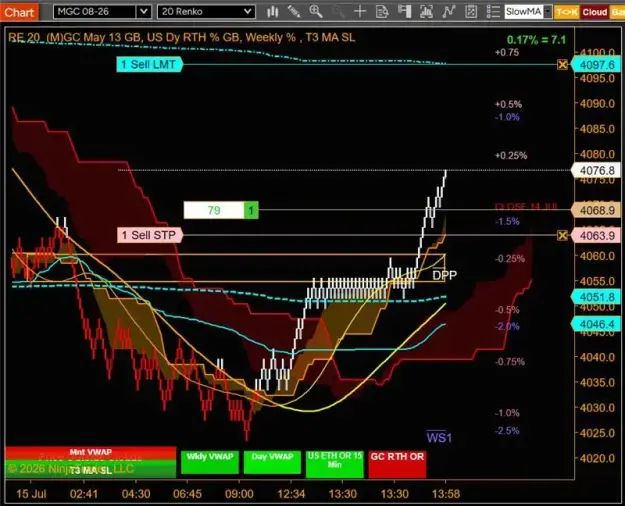The height and width of the screenshot is (506, 625).
Task: Click the 4063.9 stop price label
Action: click(x=596, y=236)
